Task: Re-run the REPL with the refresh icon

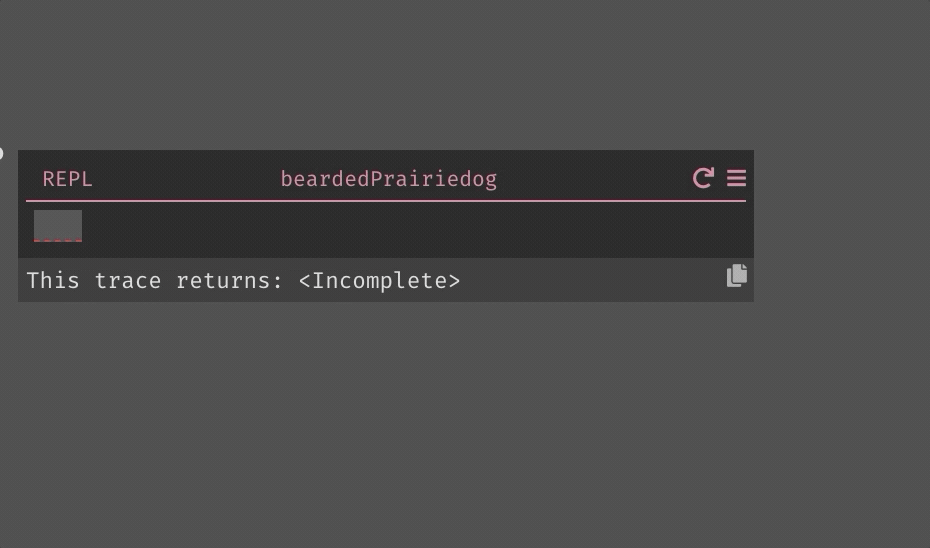Action: pyautogui.click(x=703, y=178)
